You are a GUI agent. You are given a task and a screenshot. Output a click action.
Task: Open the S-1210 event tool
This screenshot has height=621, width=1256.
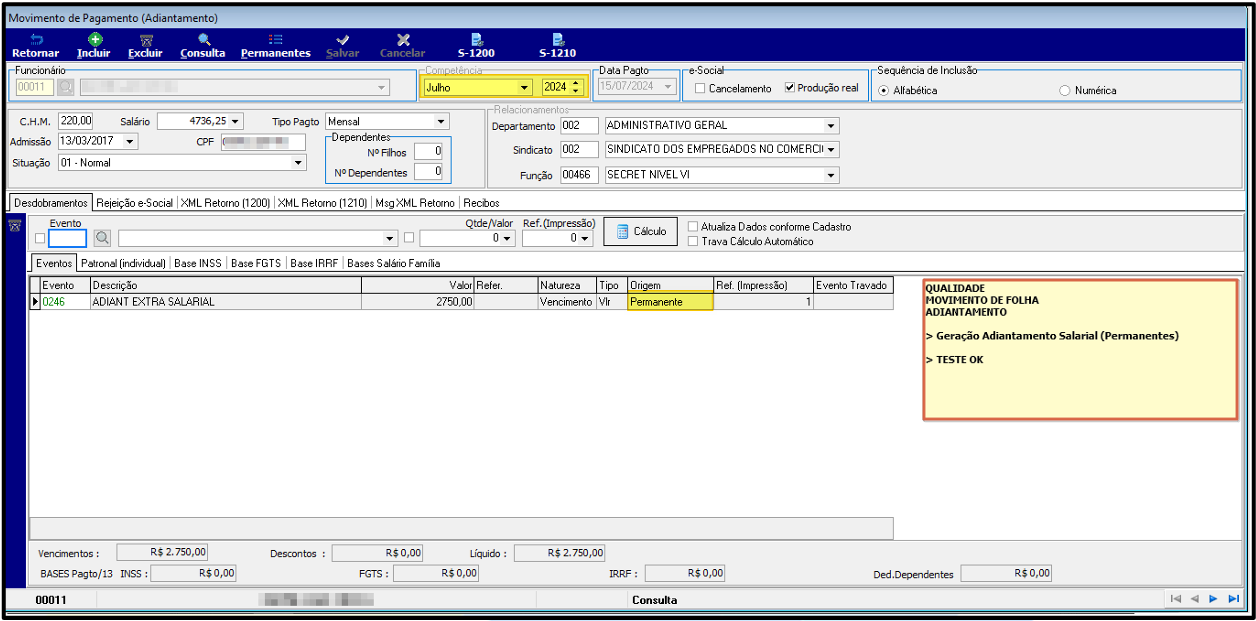[x=557, y=46]
